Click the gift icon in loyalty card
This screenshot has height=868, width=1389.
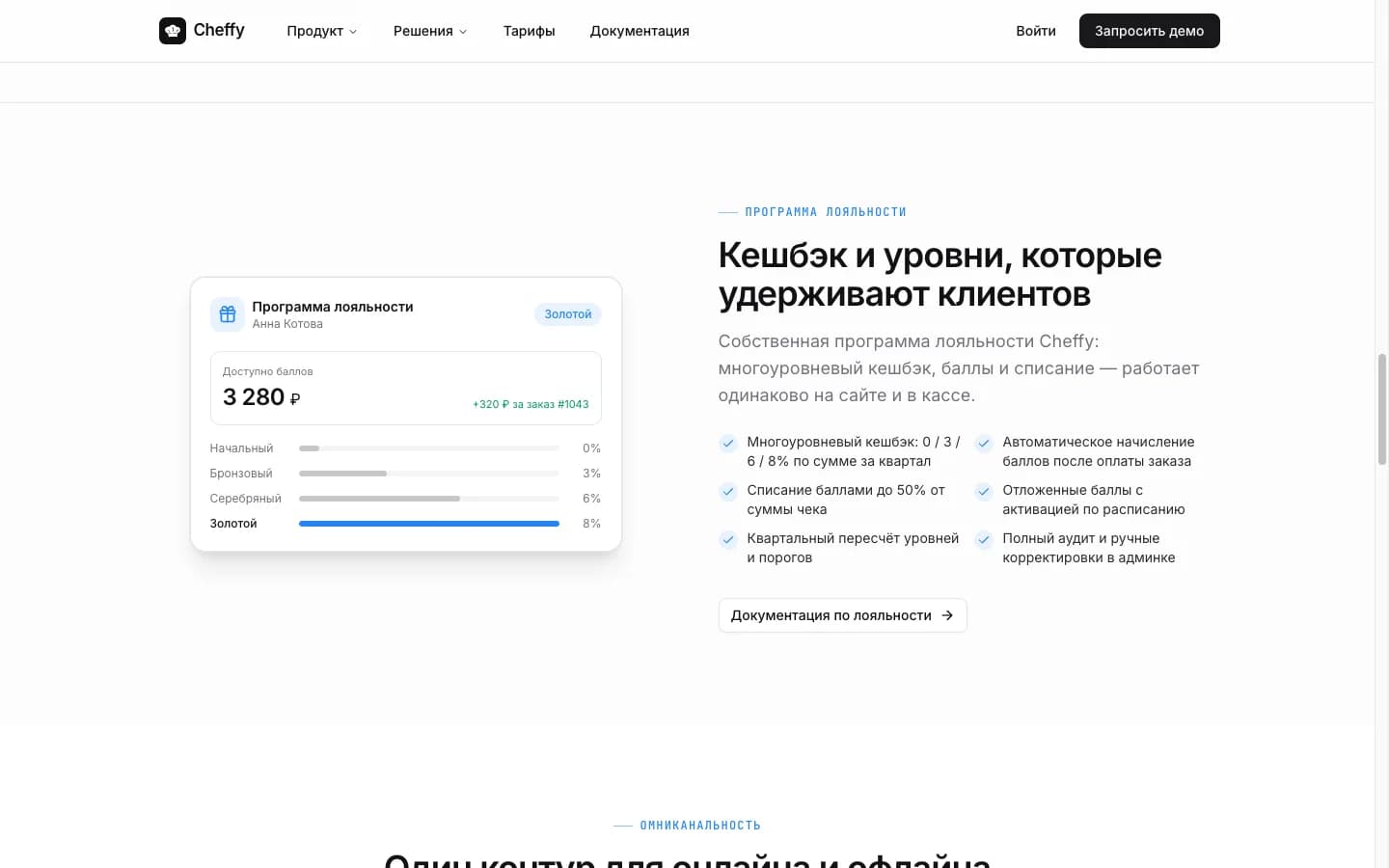click(228, 314)
